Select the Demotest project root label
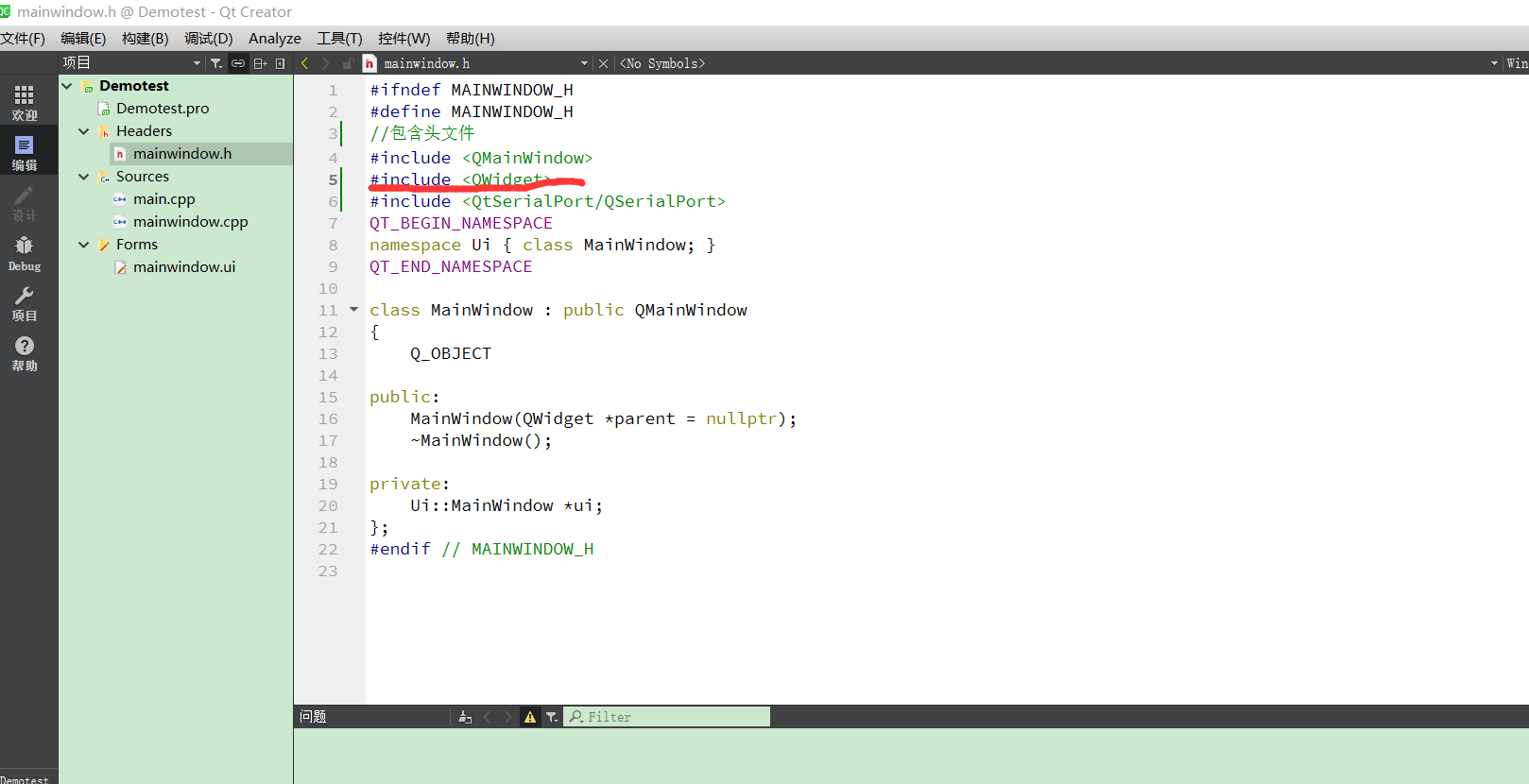The image size is (1529, 784). pyautogui.click(x=134, y=86)
